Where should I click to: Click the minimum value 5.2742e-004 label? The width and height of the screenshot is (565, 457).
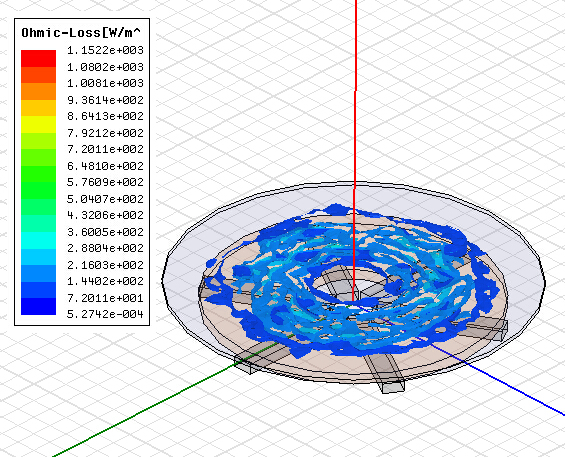(105, 314)
